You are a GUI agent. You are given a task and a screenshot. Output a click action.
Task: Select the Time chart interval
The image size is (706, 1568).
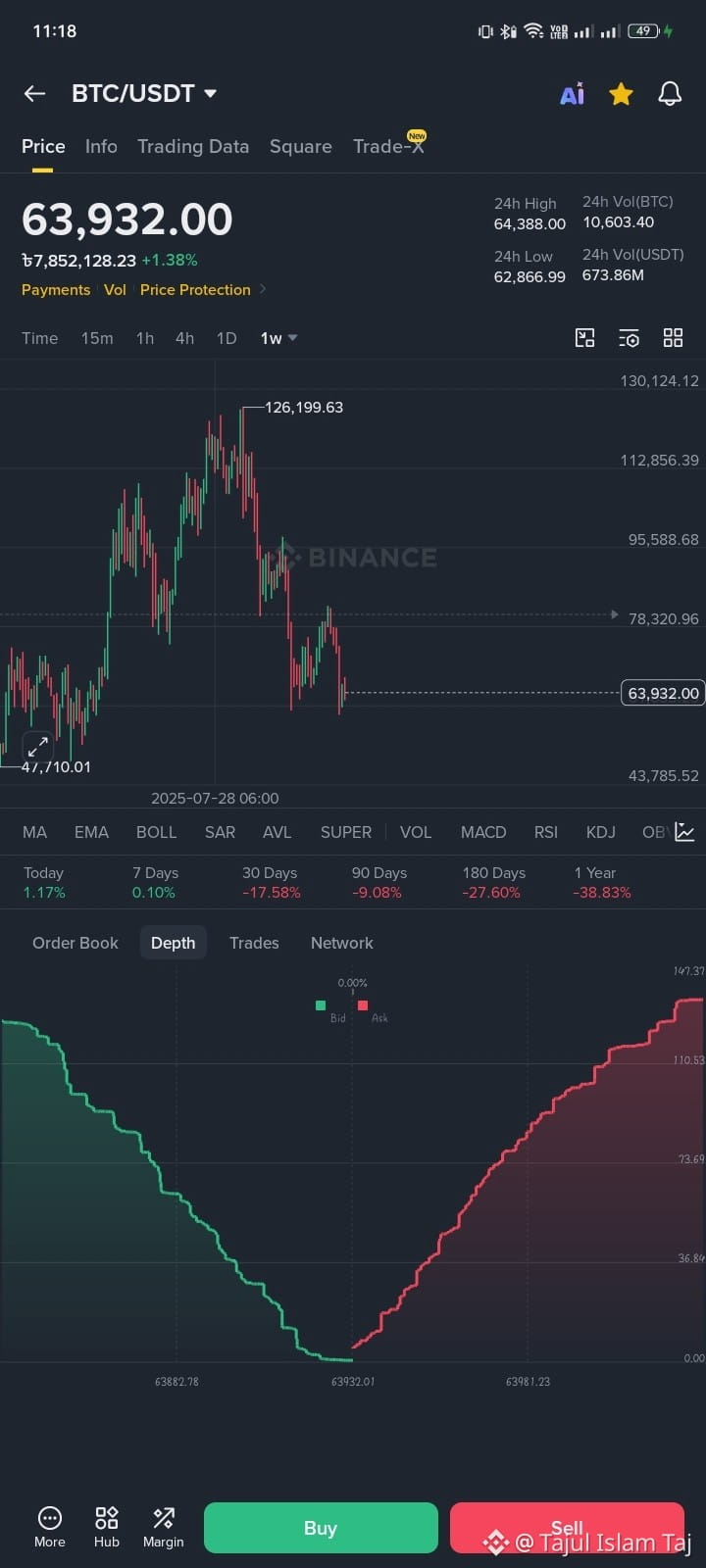click(40, 338)
